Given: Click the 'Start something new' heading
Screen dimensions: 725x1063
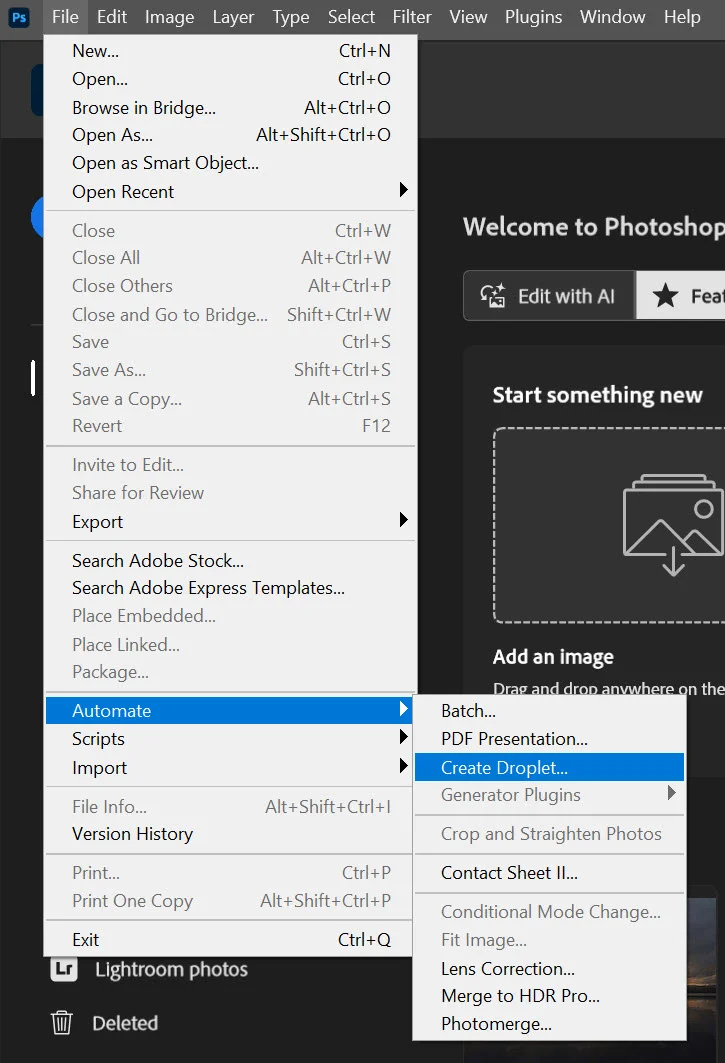Looking at the screenshot, I should point(597,395).
